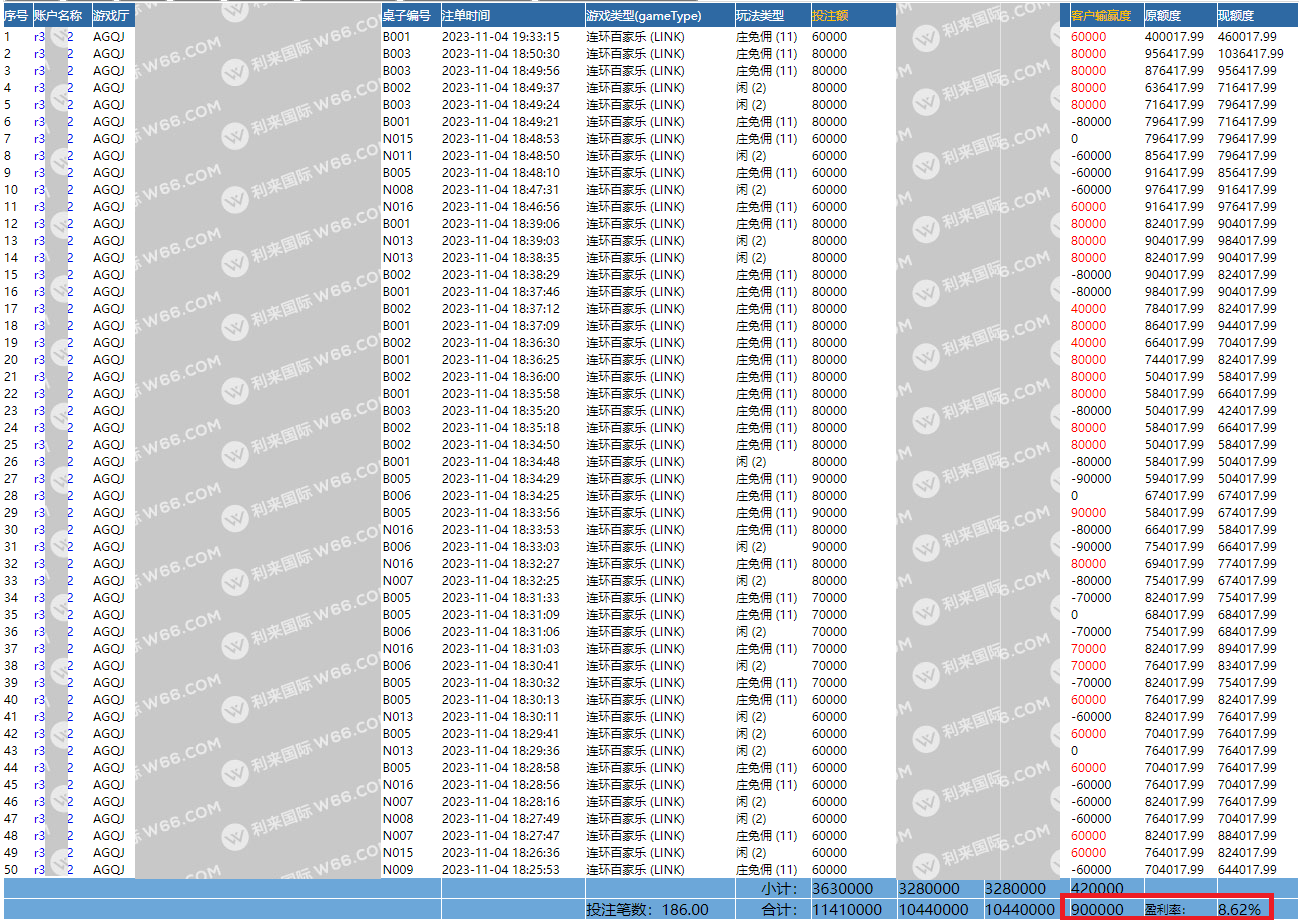Viewport: 1299px width, 920px height.
Task: Click 游戏厅 AGQJ cell in the 18:46:56 row
Action: [109, 207]
